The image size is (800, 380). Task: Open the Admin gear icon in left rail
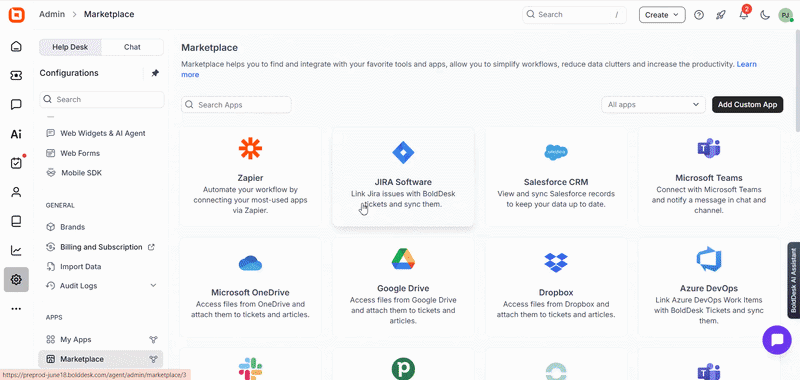16,280
